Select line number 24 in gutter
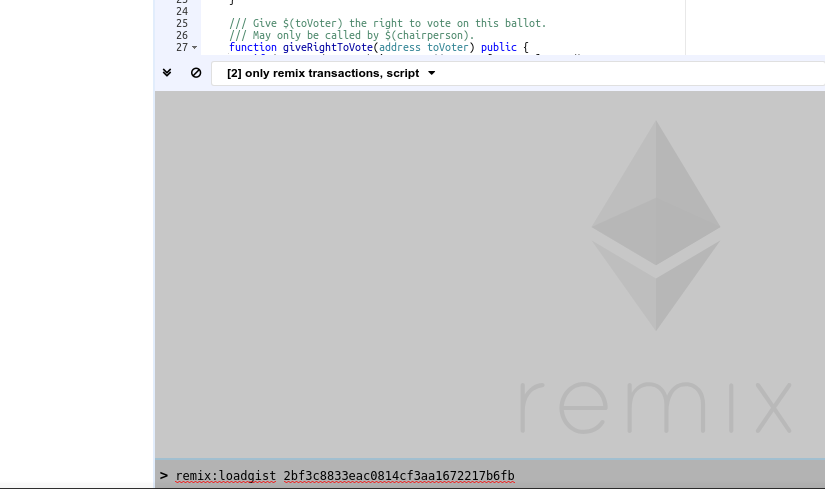This screenshot has height=489, width=825. pos(182,11)
